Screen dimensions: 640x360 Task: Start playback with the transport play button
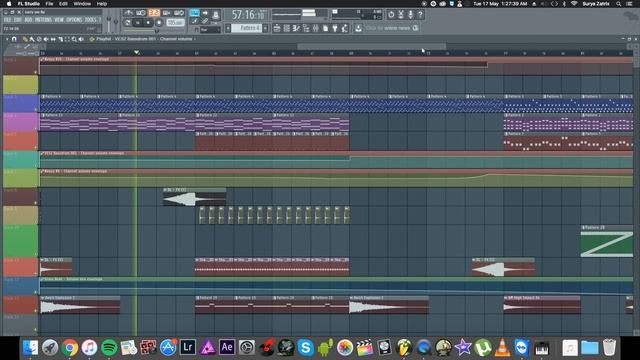(138, 22)
